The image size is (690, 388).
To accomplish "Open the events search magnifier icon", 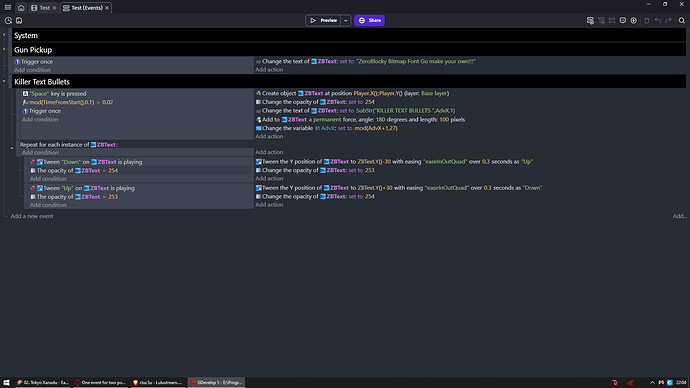I will pos(682,21).
